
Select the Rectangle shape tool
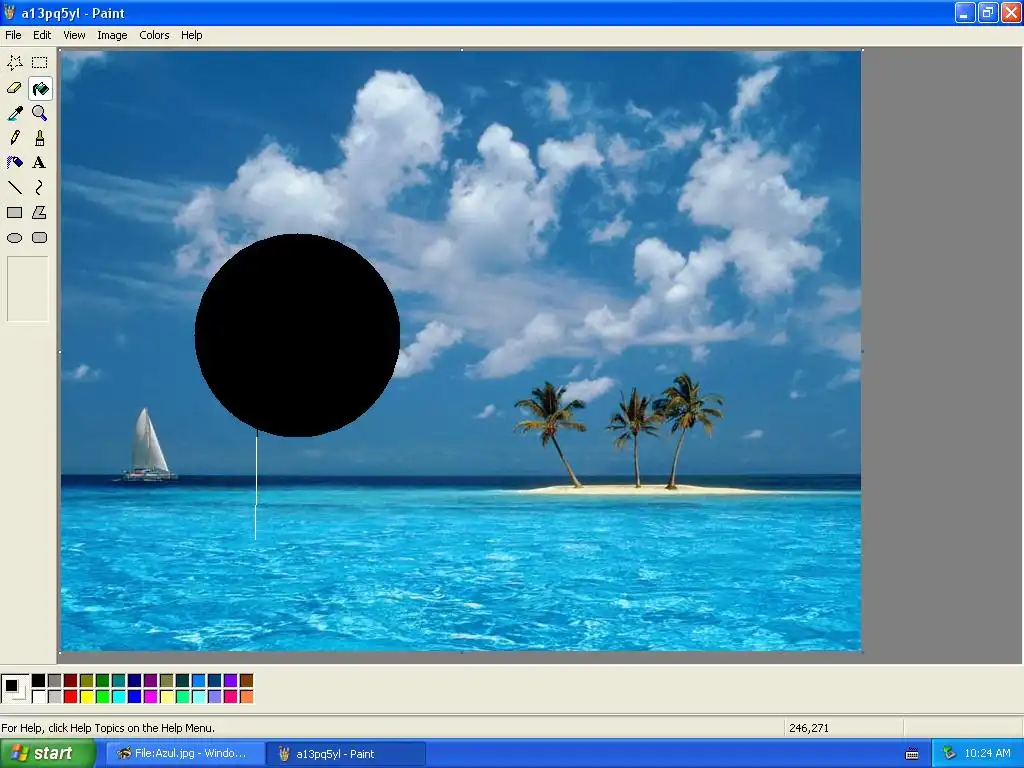tap(14, 213)
